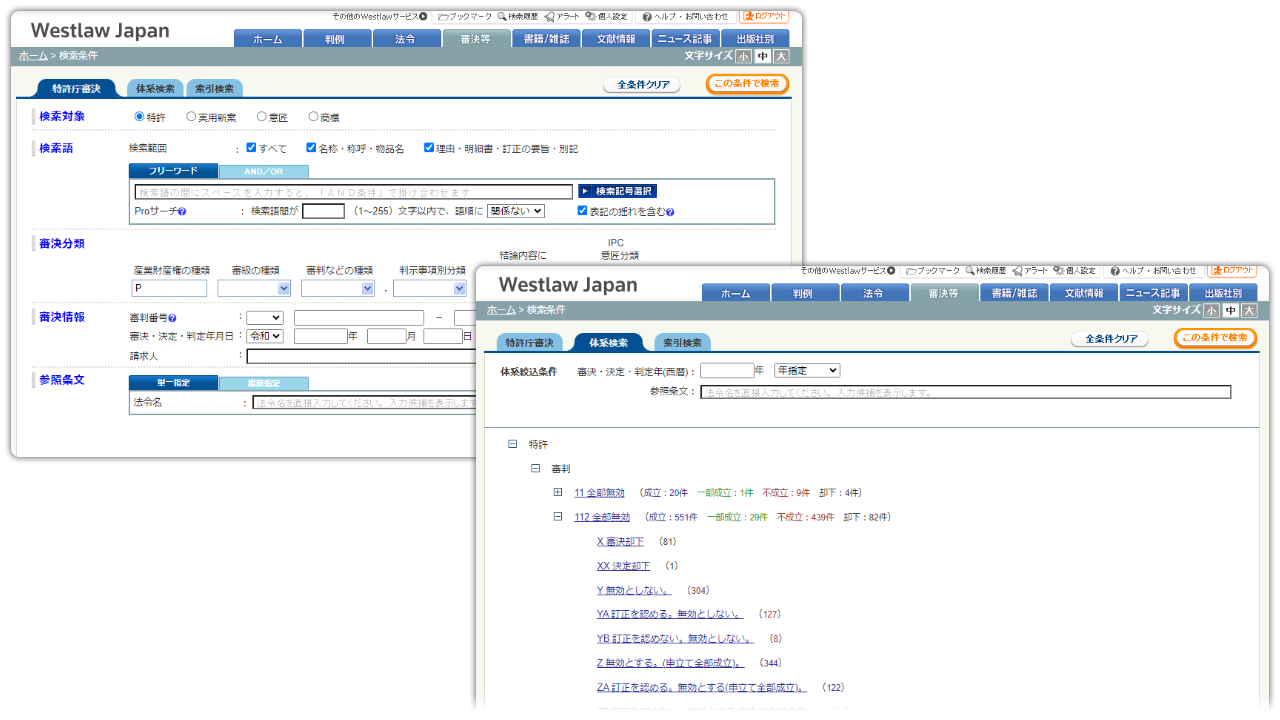Image resolution: width=1280 pixels, height=720 pixels.
Task: Toggle the 表記の揺れを含む checkbox
Action: 582,211
